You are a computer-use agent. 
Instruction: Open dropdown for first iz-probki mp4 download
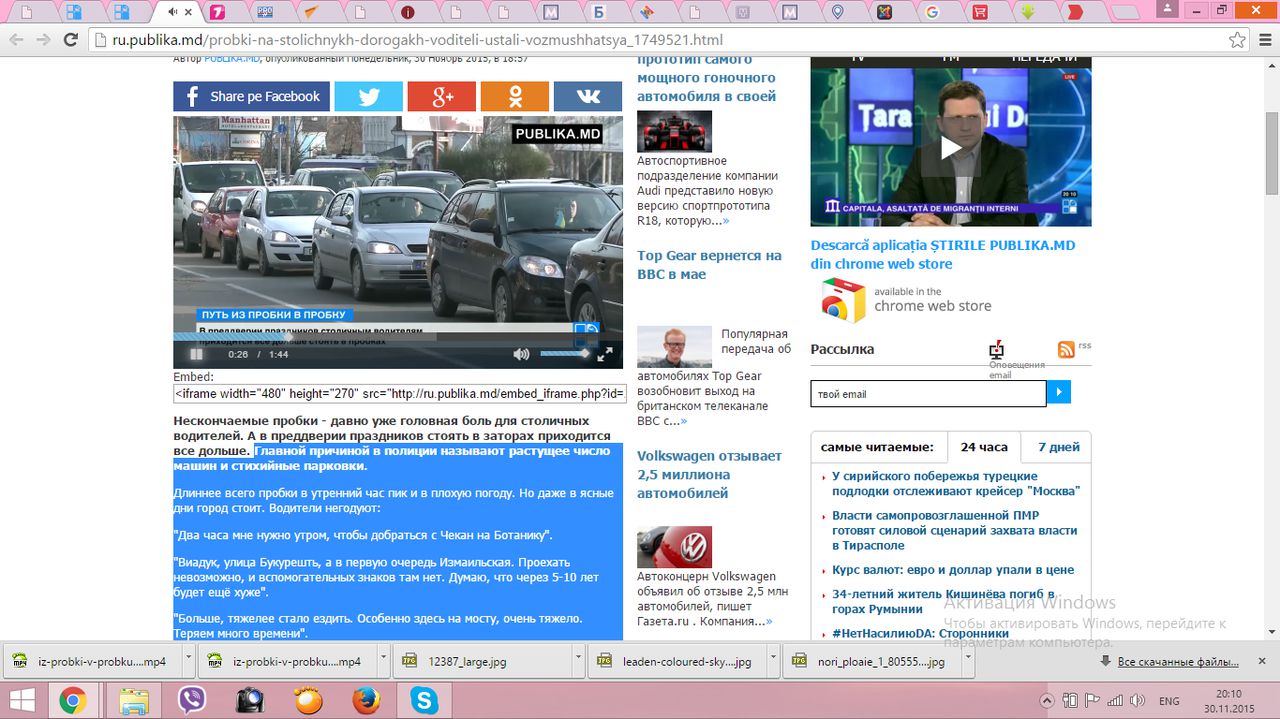tap(188, 661)
